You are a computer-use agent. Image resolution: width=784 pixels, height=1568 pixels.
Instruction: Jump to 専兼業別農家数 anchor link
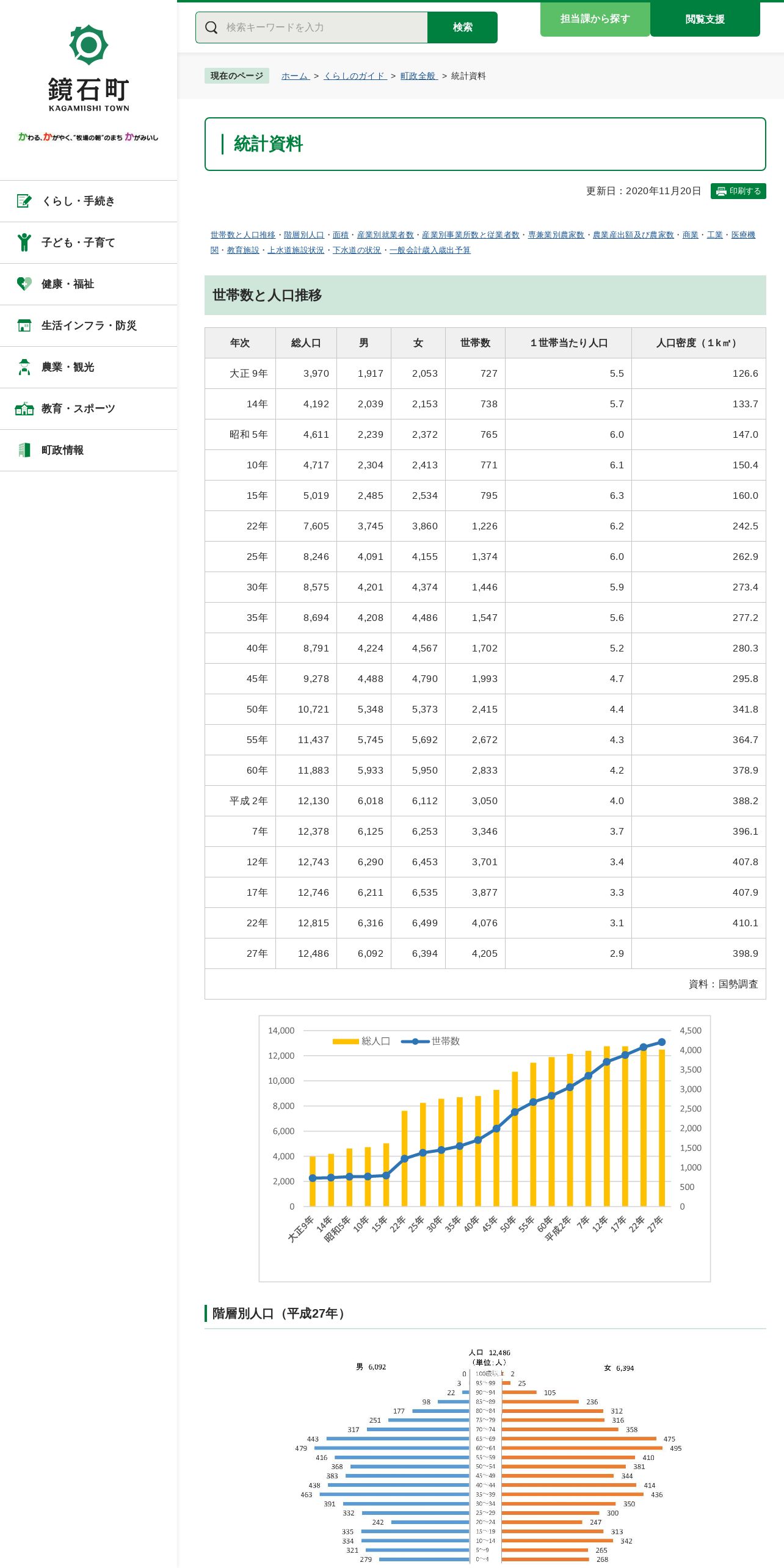point(556,234)
